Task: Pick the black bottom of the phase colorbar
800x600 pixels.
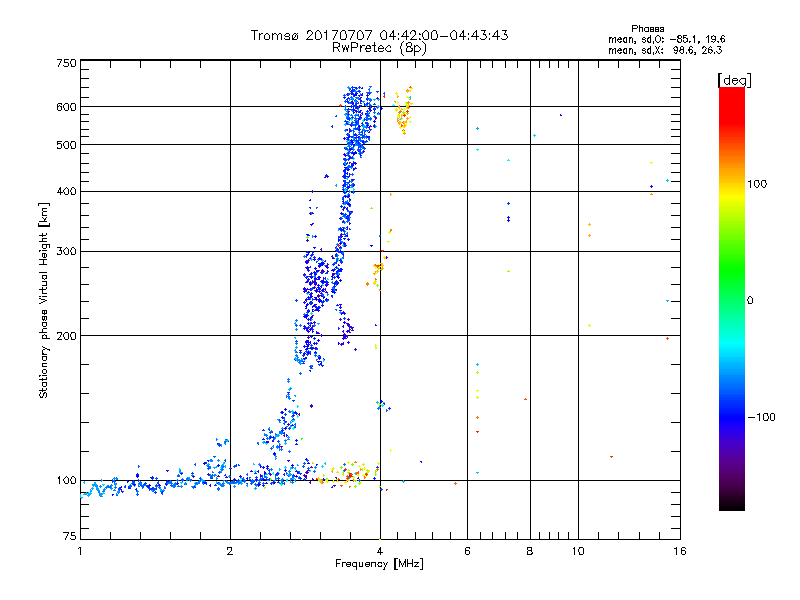Action: pyautogui.click(x=732, y=505)
